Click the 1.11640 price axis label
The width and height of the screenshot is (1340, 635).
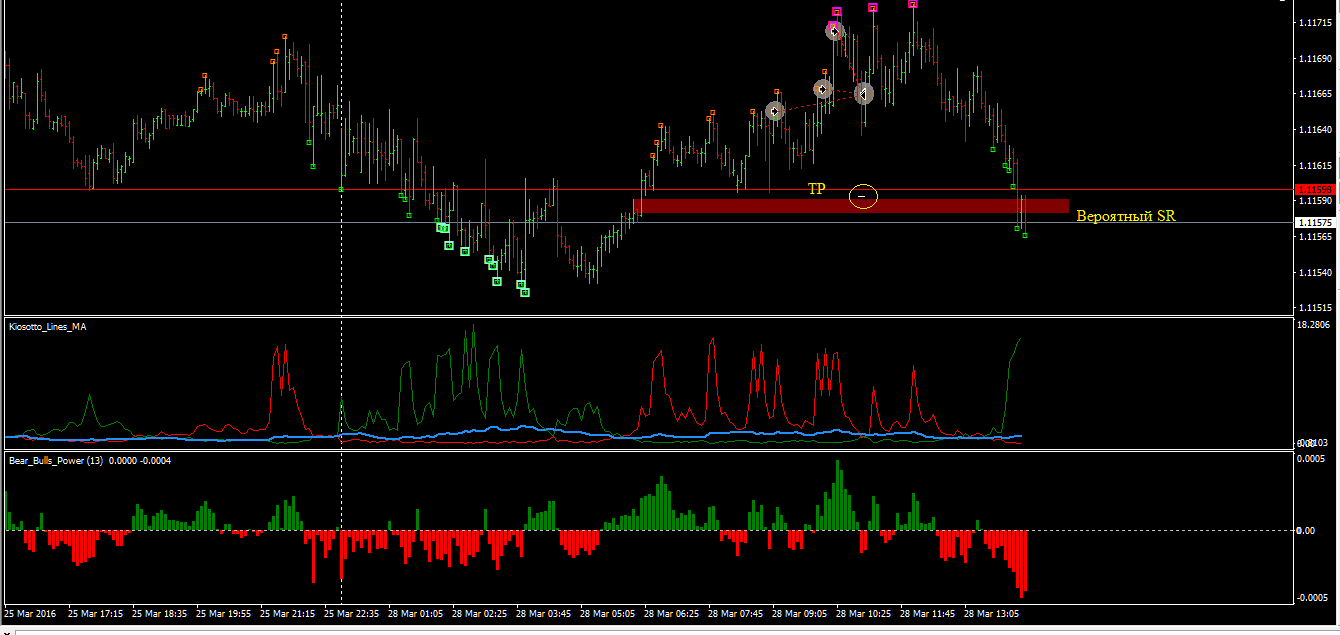(x=1313, y=130)
